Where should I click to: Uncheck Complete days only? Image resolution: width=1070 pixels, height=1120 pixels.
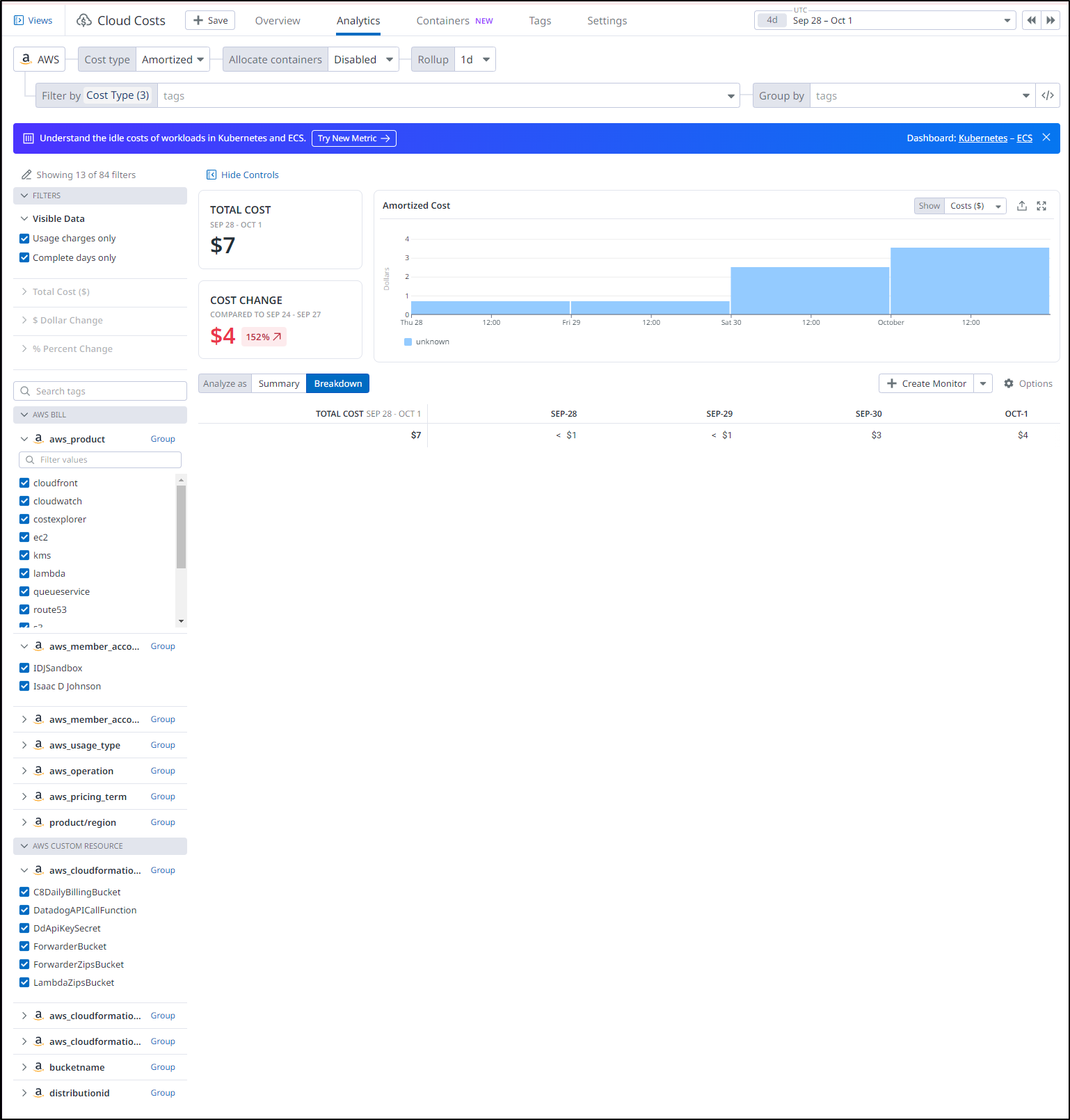pos(24,257)
